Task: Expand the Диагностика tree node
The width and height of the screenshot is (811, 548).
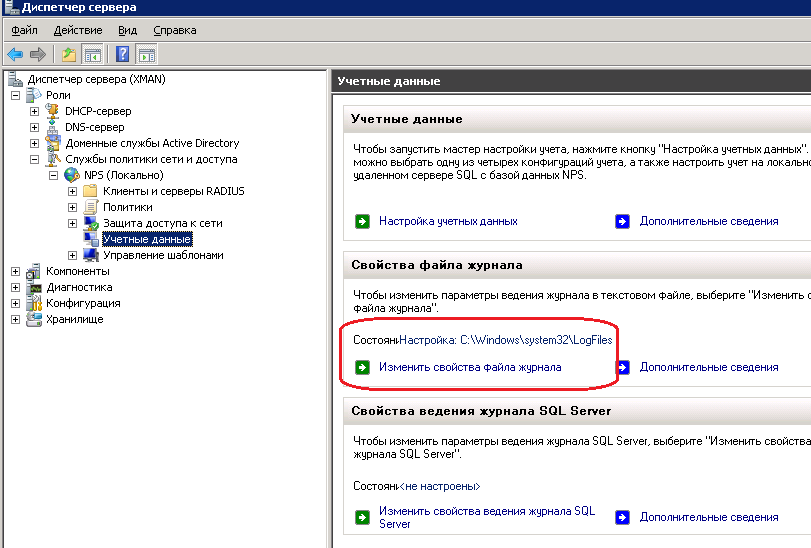Action: (15, 287)
